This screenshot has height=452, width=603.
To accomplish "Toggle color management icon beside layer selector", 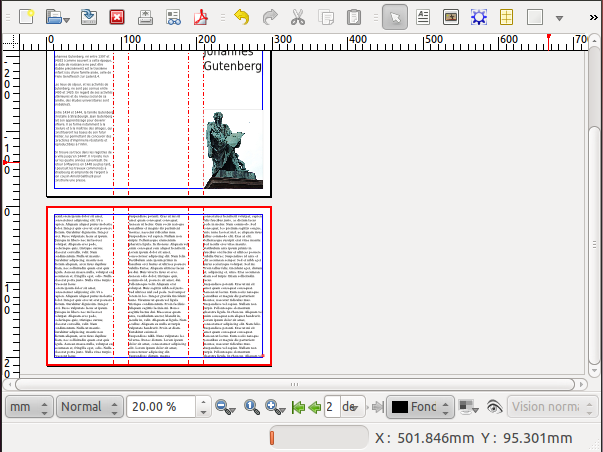I will tap(467, 407).
